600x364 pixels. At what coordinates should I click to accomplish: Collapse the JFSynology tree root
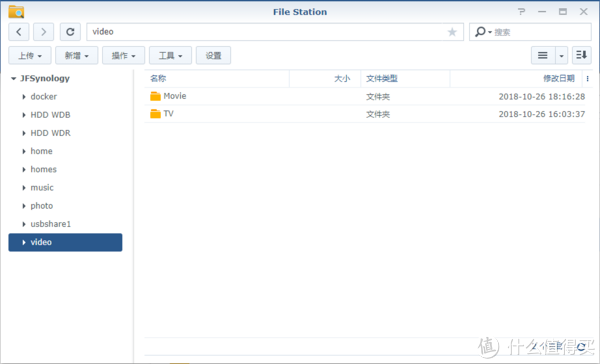(x=13, y=78)
